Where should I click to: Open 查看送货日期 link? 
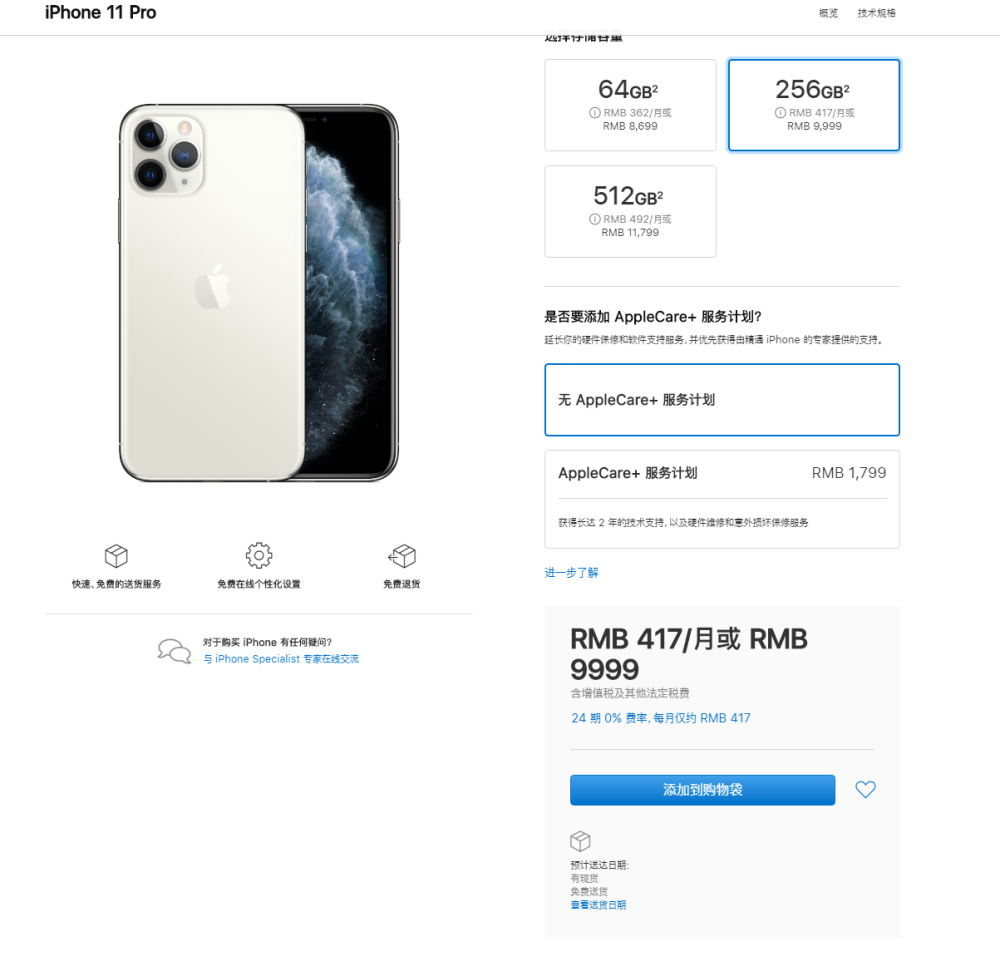coord(598,905)
